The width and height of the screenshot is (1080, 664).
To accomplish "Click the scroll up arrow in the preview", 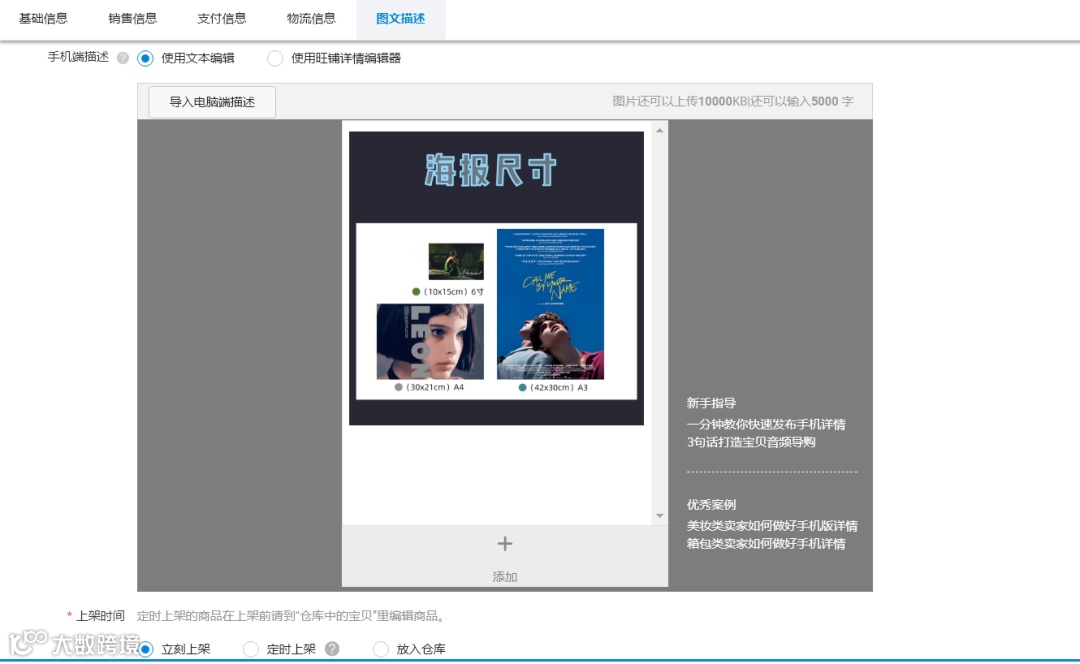I will 660,130.
